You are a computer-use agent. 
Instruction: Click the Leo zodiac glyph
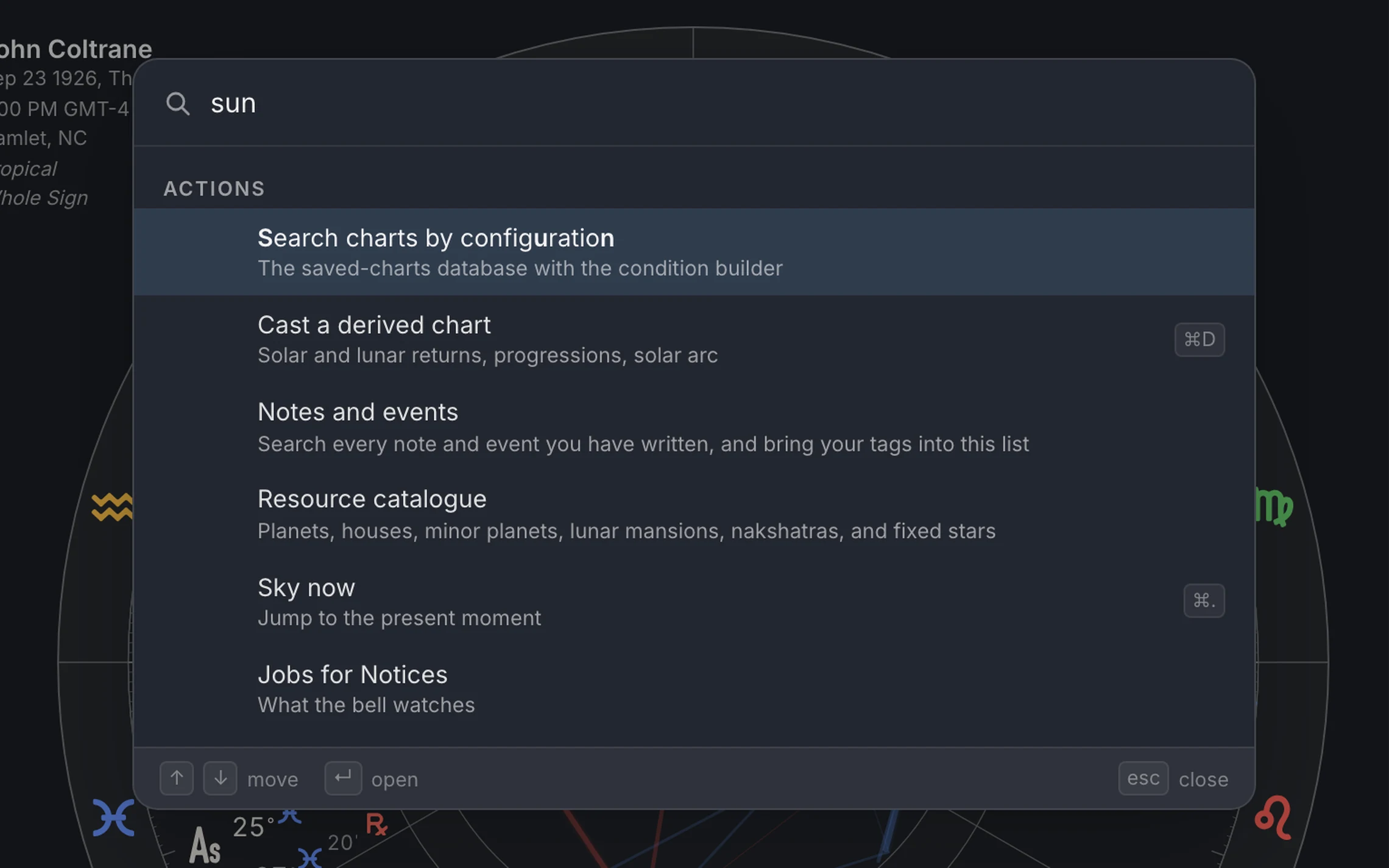coord(1273,817)
